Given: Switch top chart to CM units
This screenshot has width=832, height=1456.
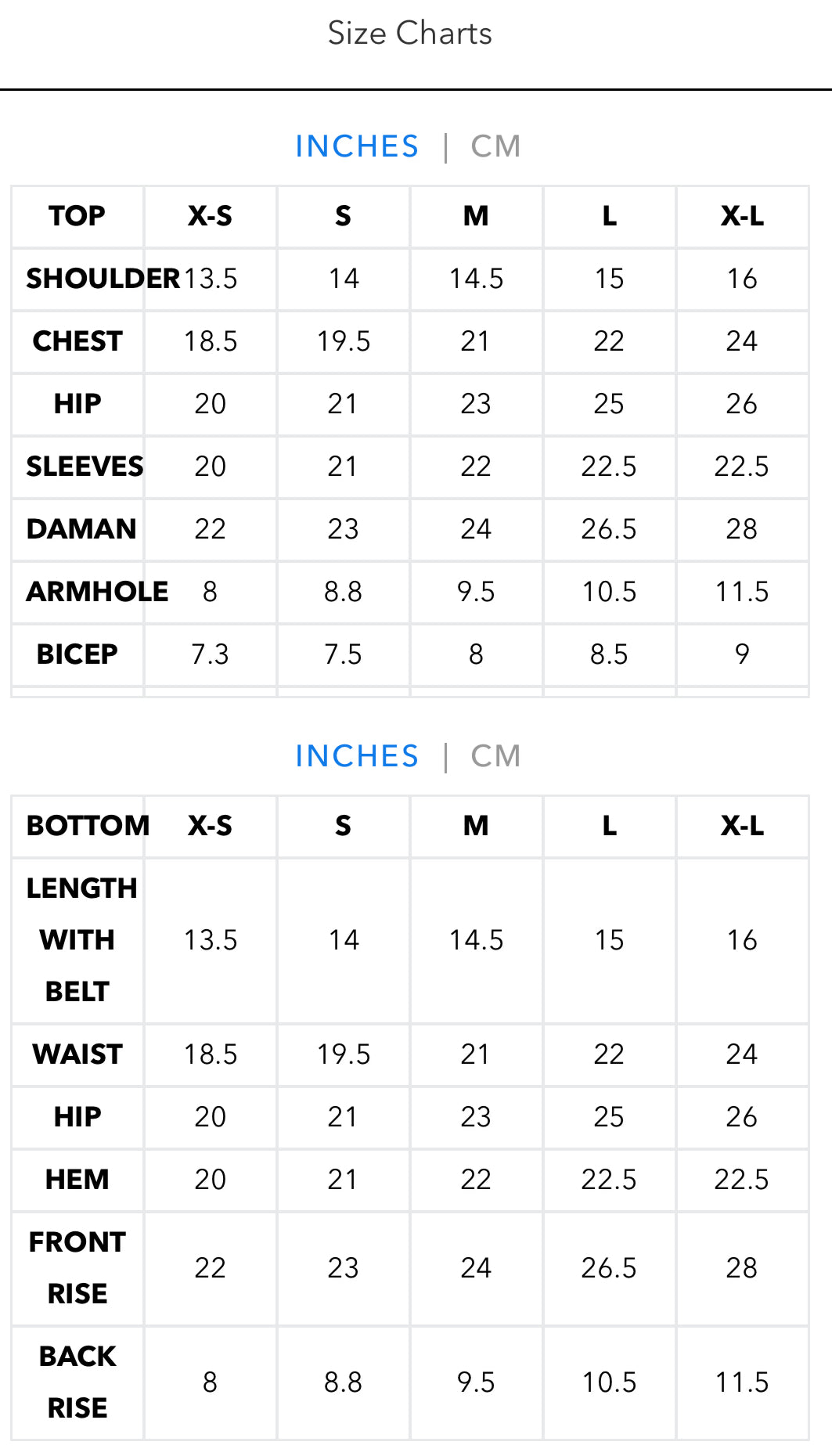Looking at the screenshot, I should [x=495, y=146].
